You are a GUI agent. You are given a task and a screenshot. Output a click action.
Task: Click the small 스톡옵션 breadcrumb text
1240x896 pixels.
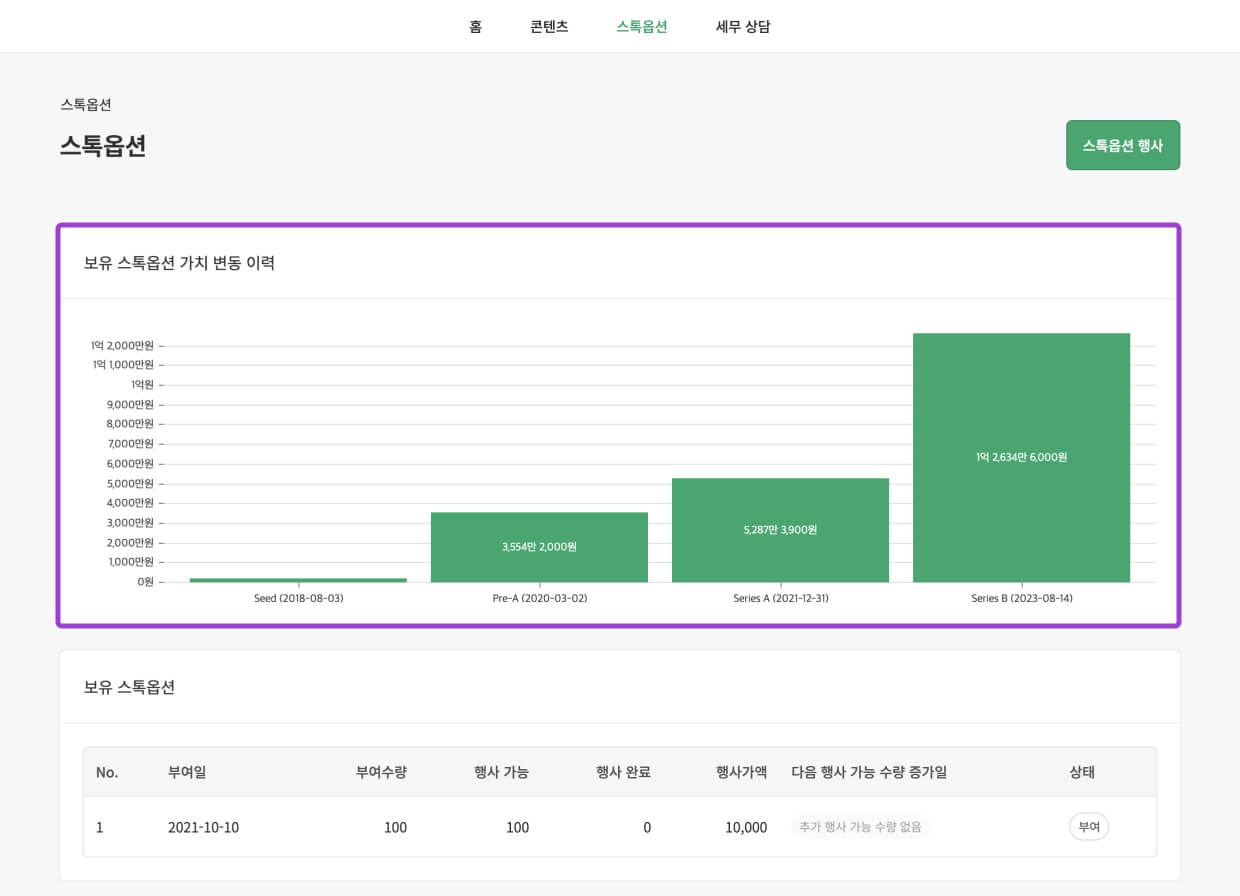(x=86, y=104)
